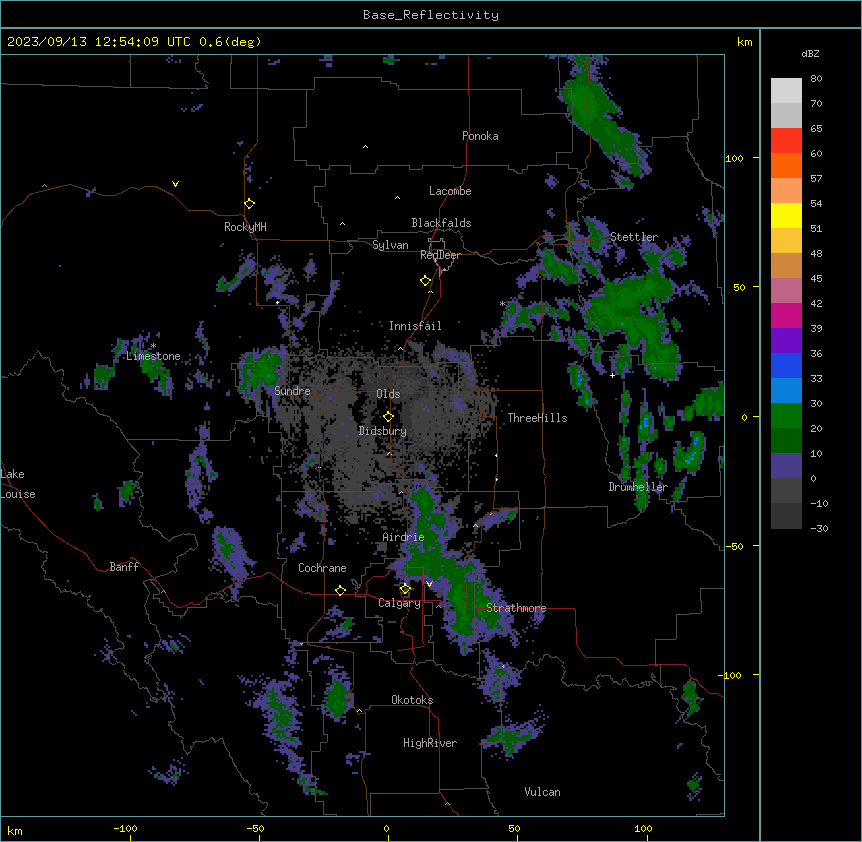
Task: Select the slate purple 0-10 dBZ legend swatch
Action: pos(786,466)
